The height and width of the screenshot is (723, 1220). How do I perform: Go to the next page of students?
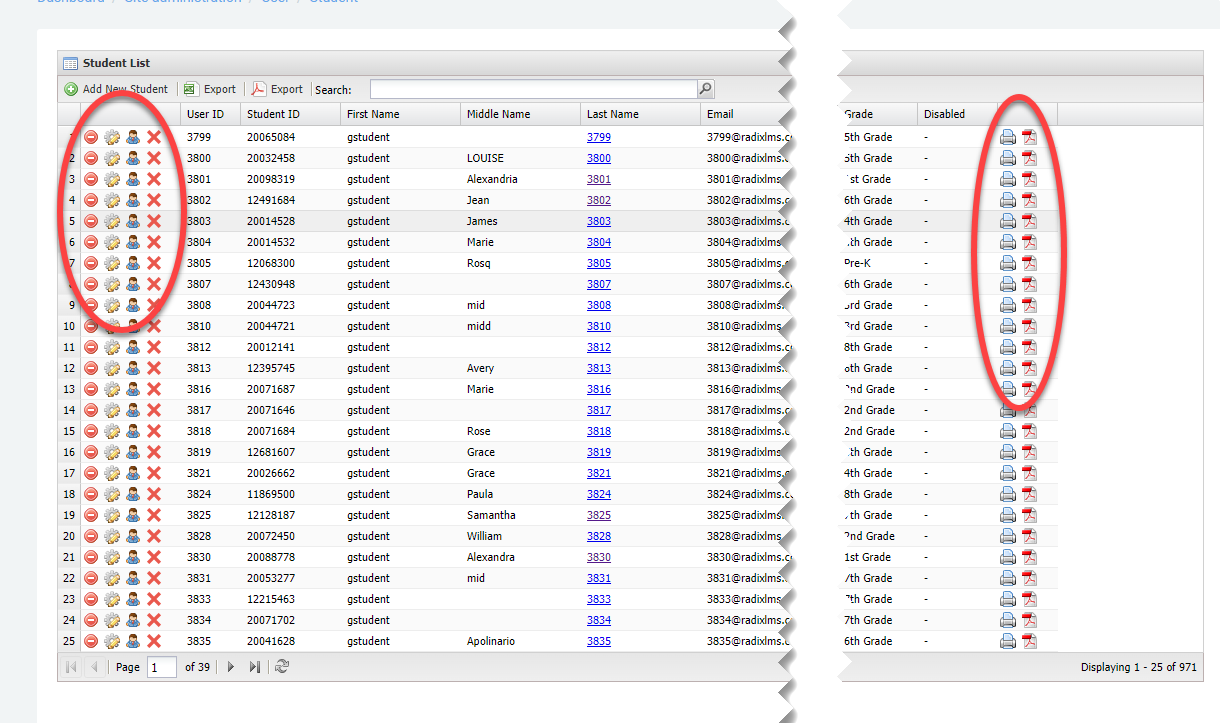click(x=231, y=667)
